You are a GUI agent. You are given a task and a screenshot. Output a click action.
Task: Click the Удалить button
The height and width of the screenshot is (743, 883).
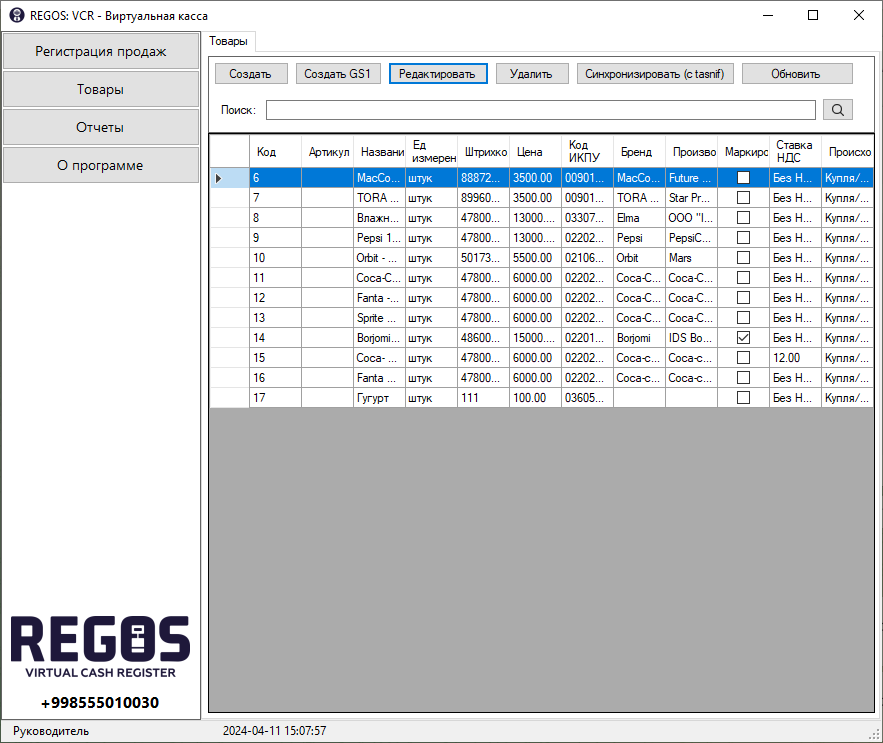tap(531, 74)
